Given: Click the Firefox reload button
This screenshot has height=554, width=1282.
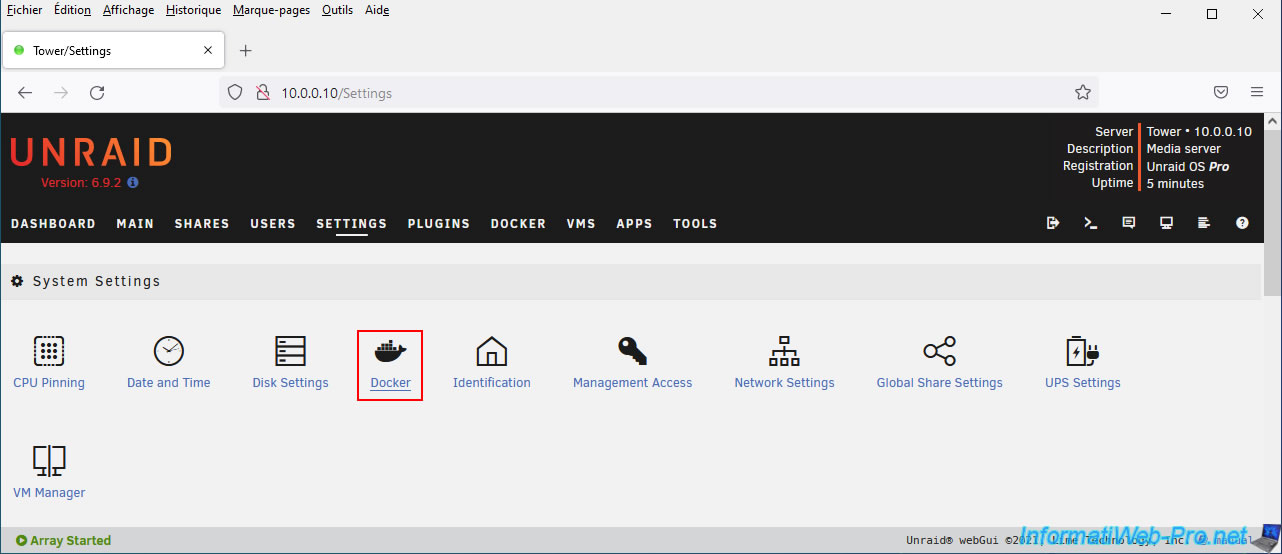Looking at the screenshot, I should click(x=97, y=93).
